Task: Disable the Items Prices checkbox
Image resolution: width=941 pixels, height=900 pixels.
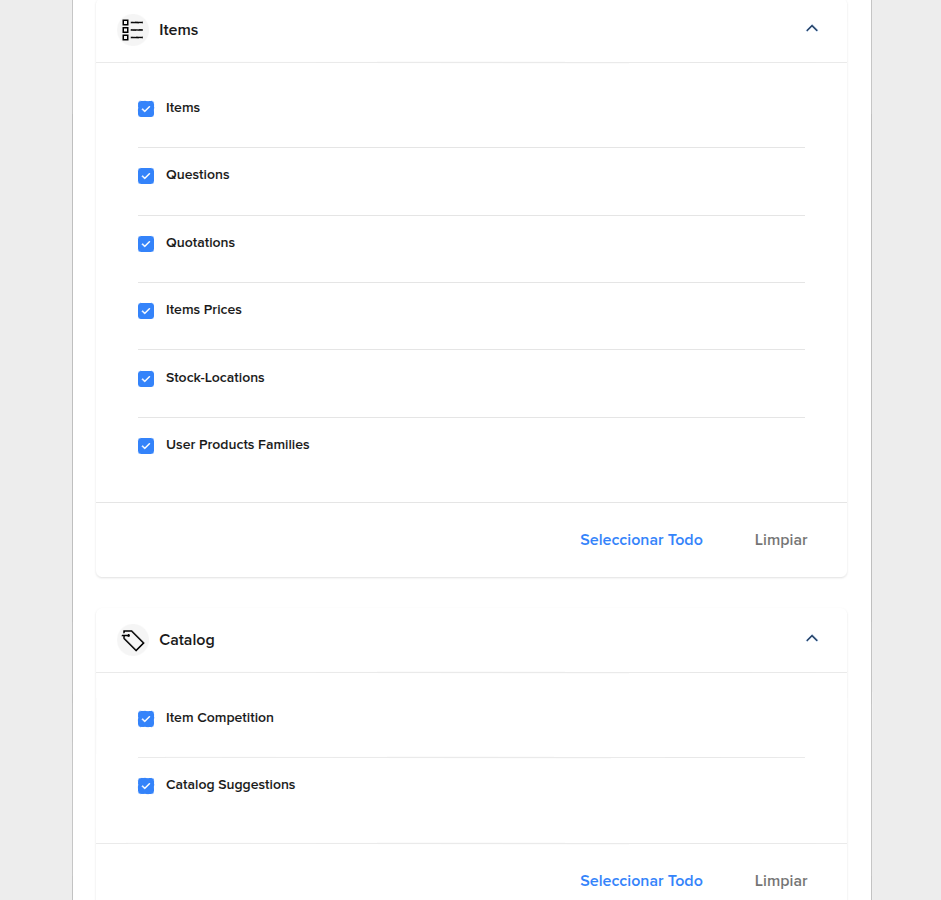Action: point(146,311)
